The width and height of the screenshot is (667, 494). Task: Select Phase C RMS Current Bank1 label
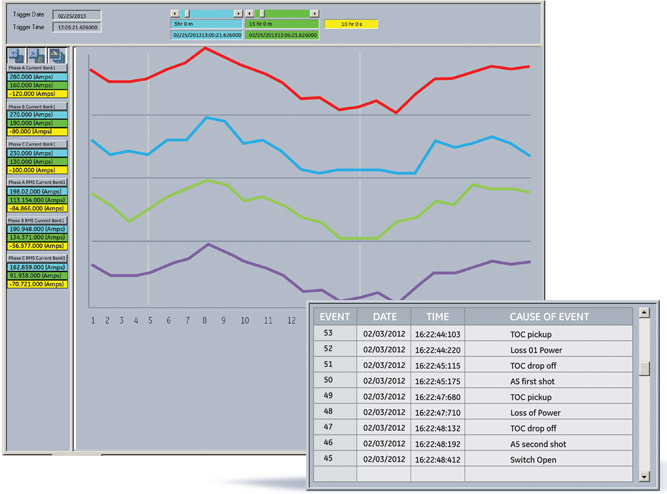[38, 259]
